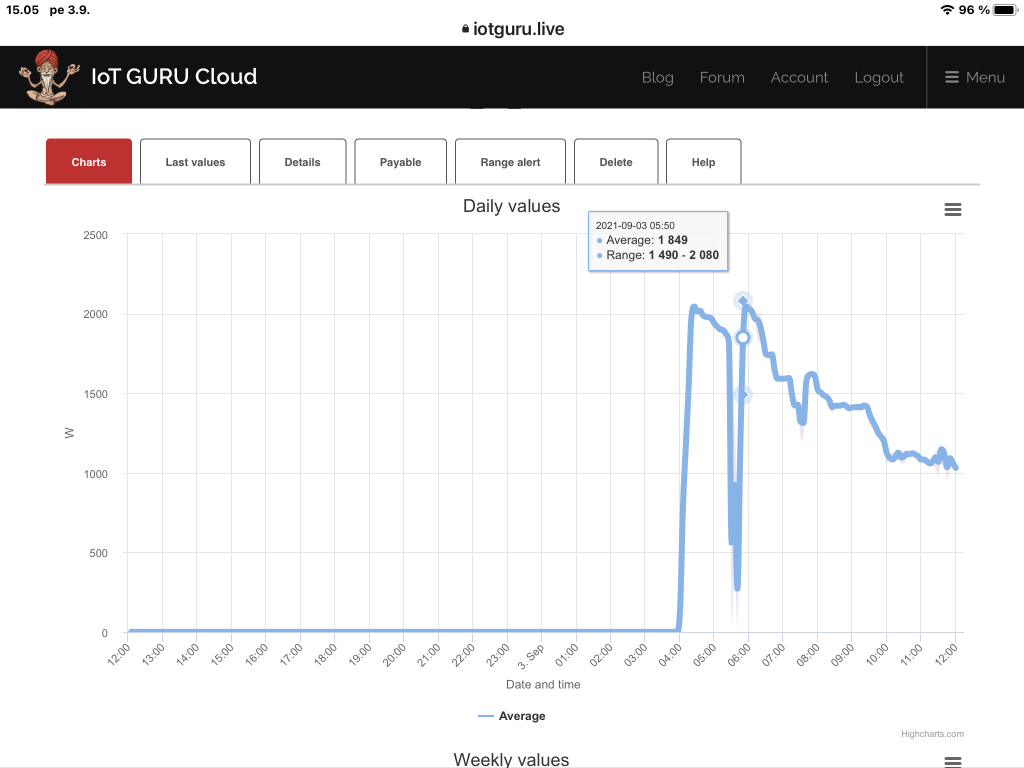The height and width of the screenshot is (768, 1024).
Task: Switch to the Charts tab
Action: [89, 161]
